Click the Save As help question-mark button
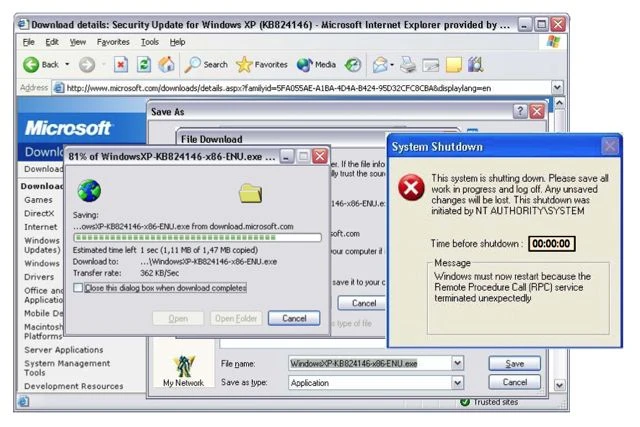 click(x=520, y=111)
